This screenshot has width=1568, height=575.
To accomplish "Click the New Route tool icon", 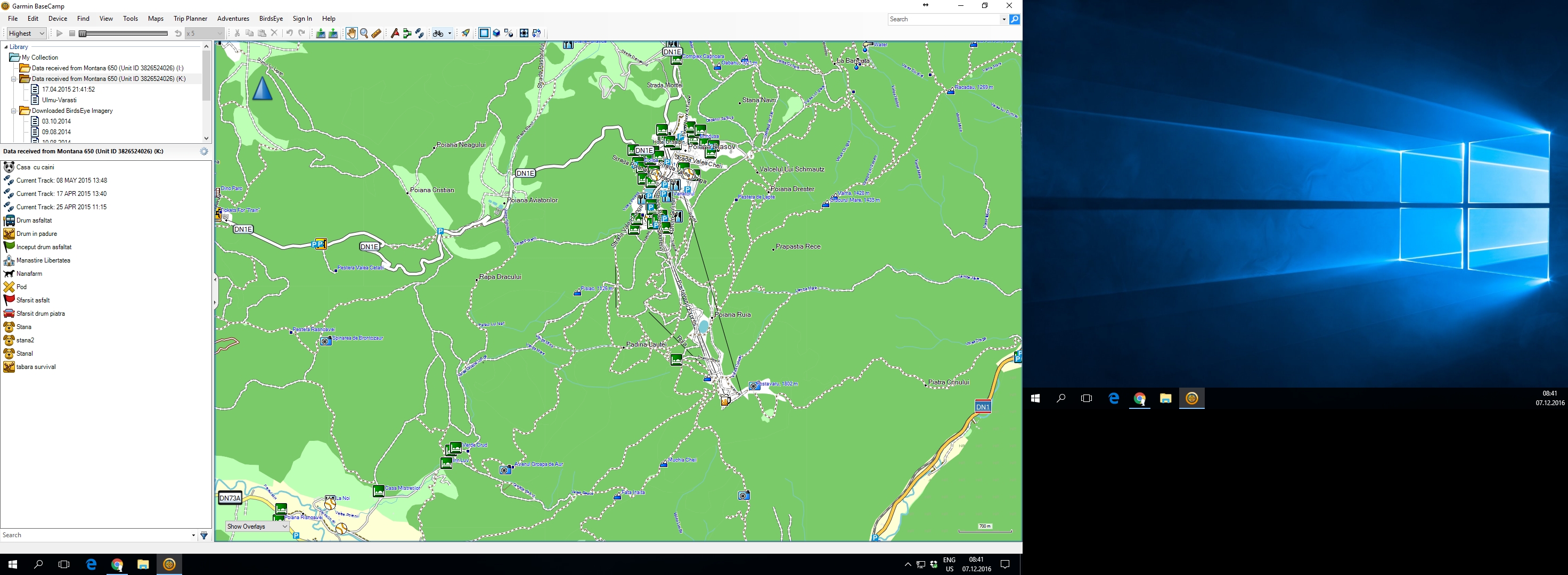I will [x=407, y=34].
